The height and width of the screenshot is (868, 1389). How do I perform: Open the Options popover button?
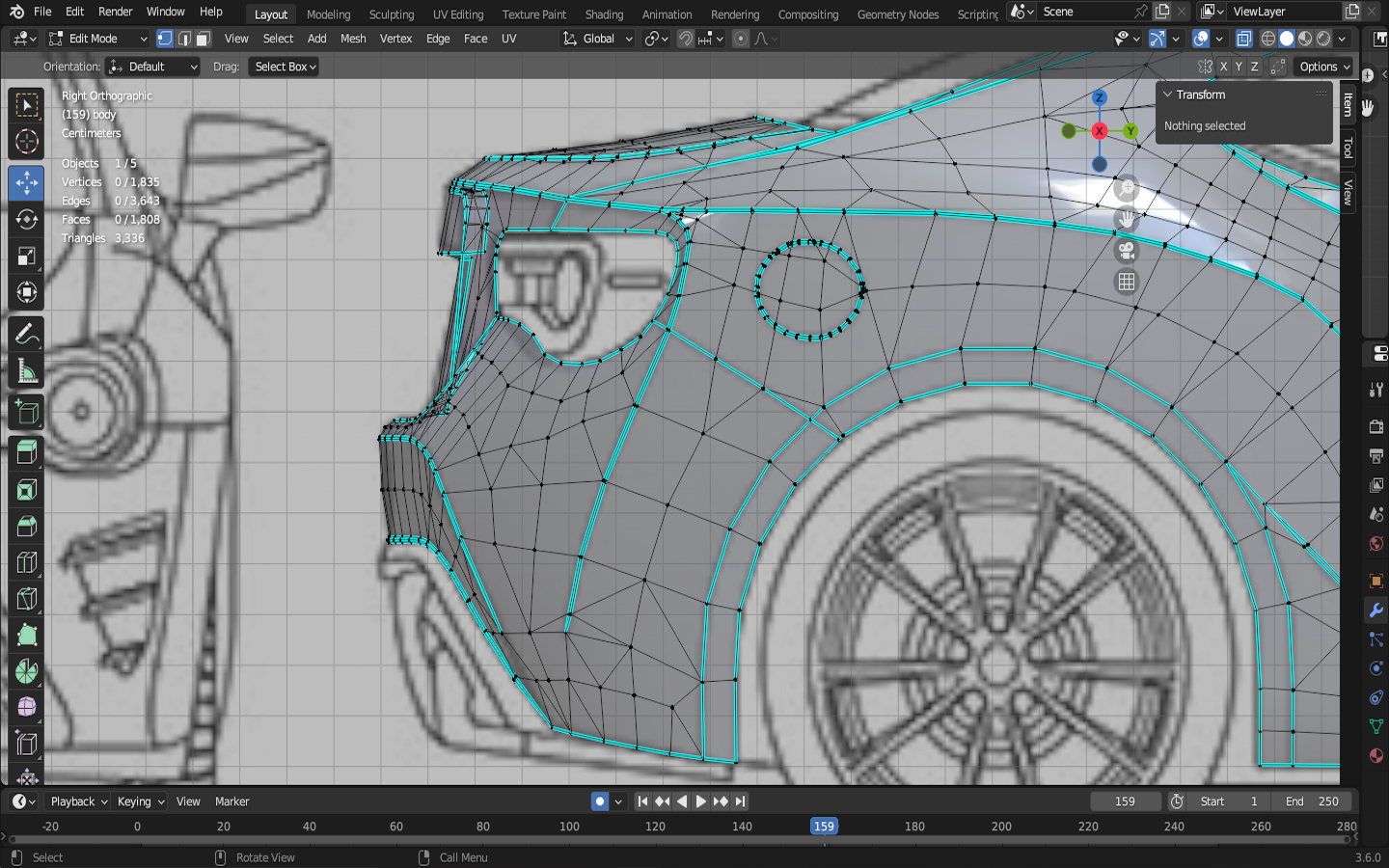1323,67
